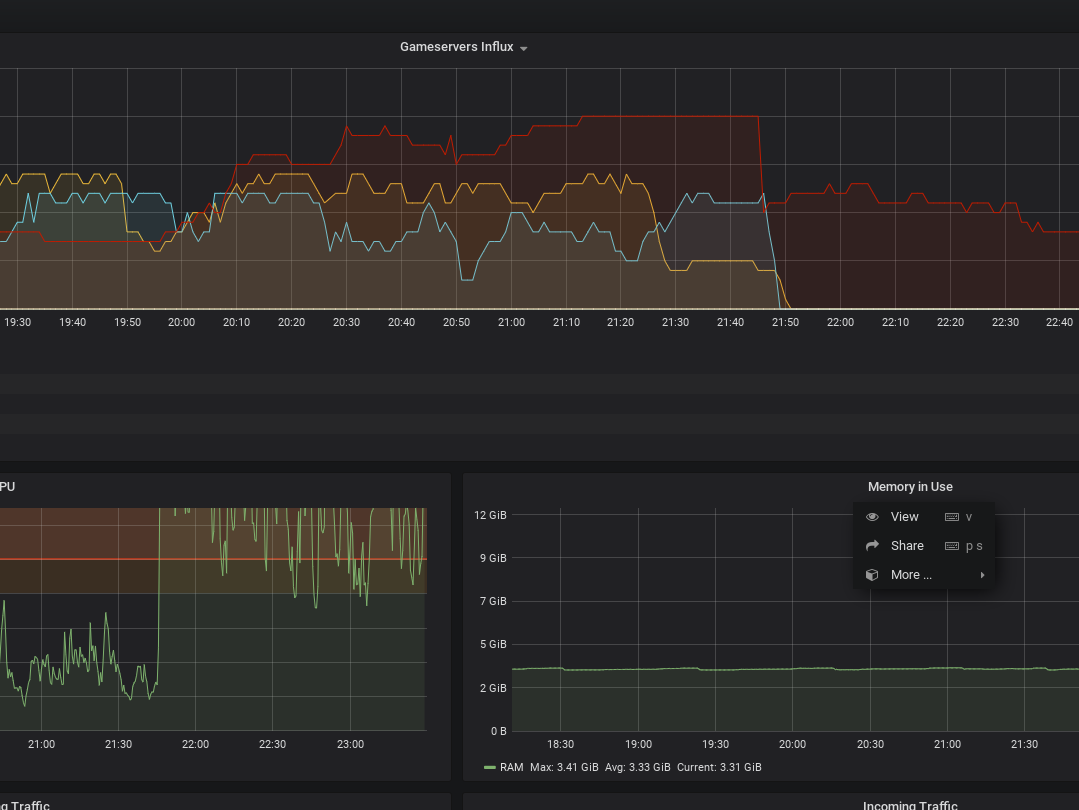
Task: Expand the More submenu arrow
Action: 982,575
